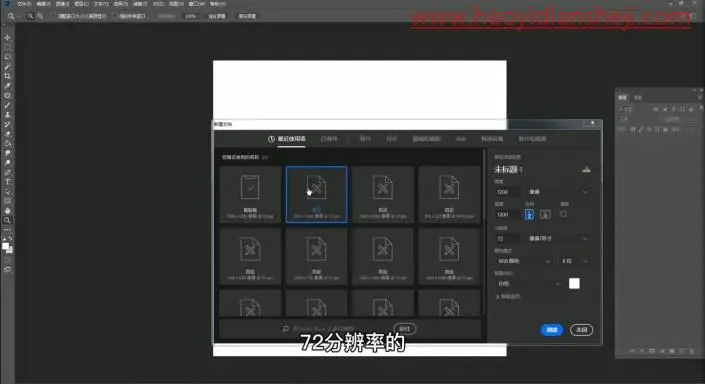Click 适合屏幕 Fit Screen button
This screenshot has height=384, width=705.
click(216, 16)
